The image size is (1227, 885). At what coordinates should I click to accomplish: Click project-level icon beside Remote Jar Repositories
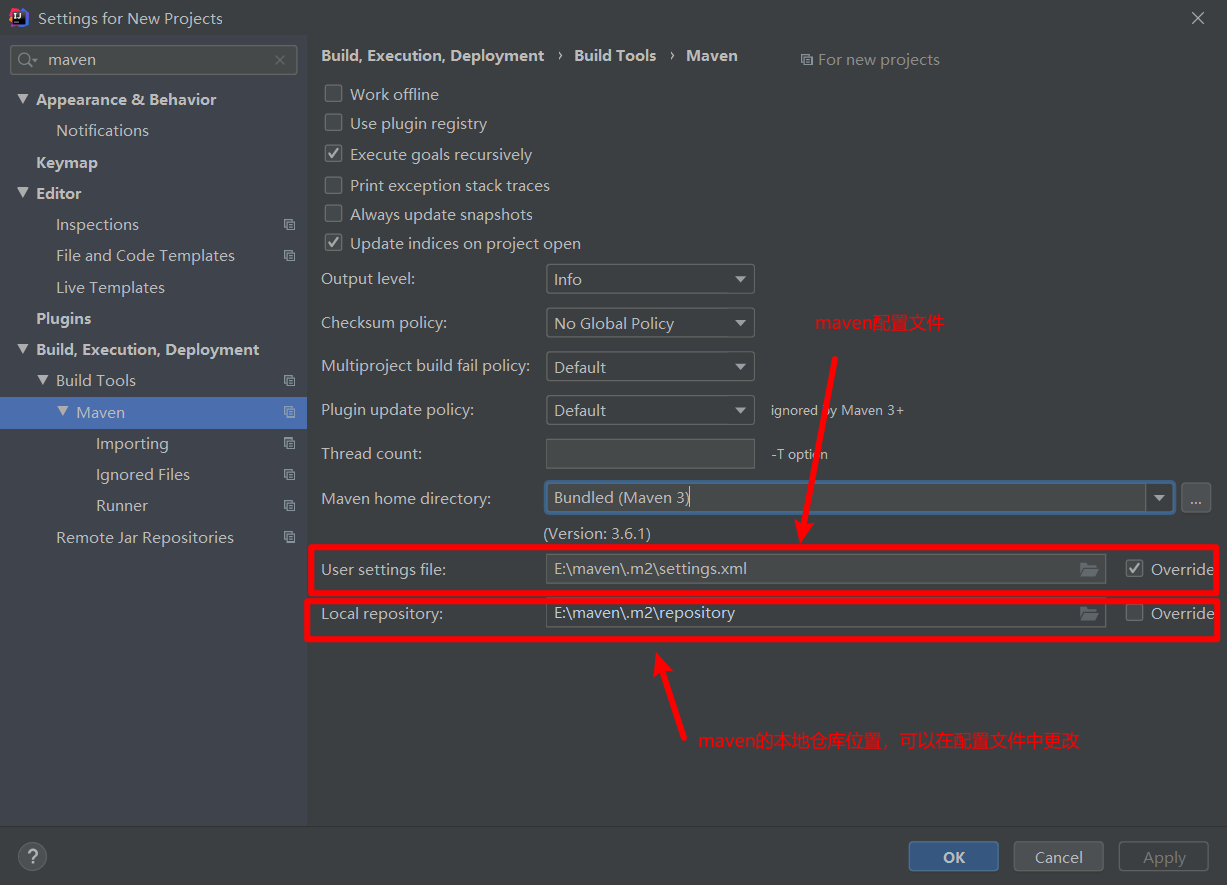coord(289,537)
